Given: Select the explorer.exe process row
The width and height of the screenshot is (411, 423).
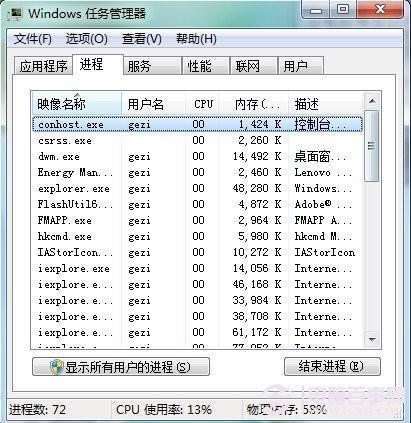Looking at the screenshot, I should tap(197, 189).
